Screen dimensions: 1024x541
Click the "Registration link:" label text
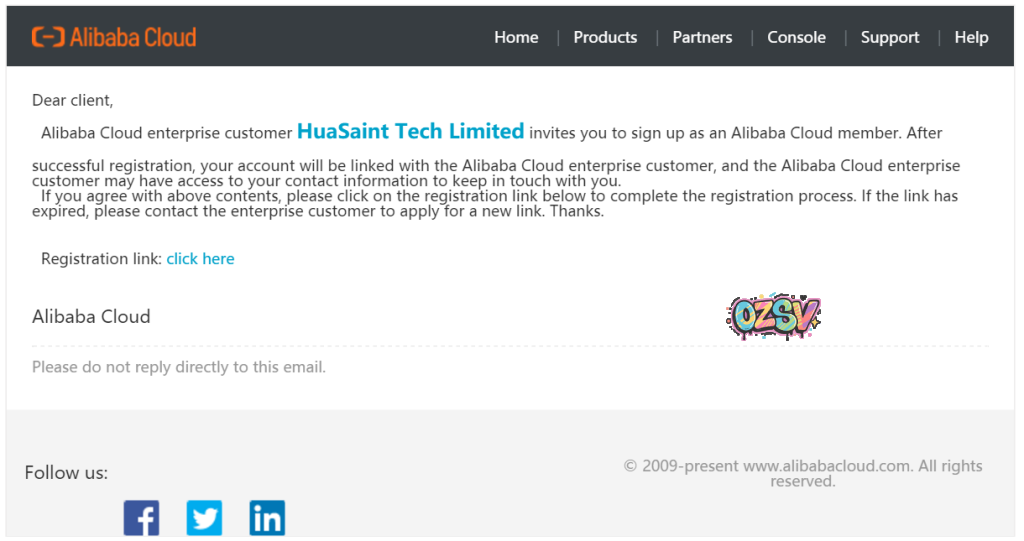(x=101, y=258)
